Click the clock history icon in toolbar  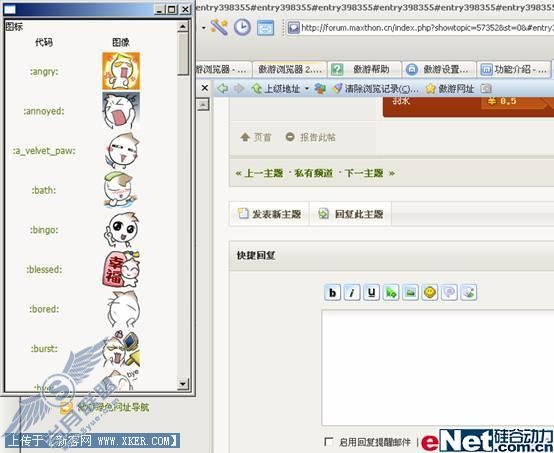(x=242, y=28)
